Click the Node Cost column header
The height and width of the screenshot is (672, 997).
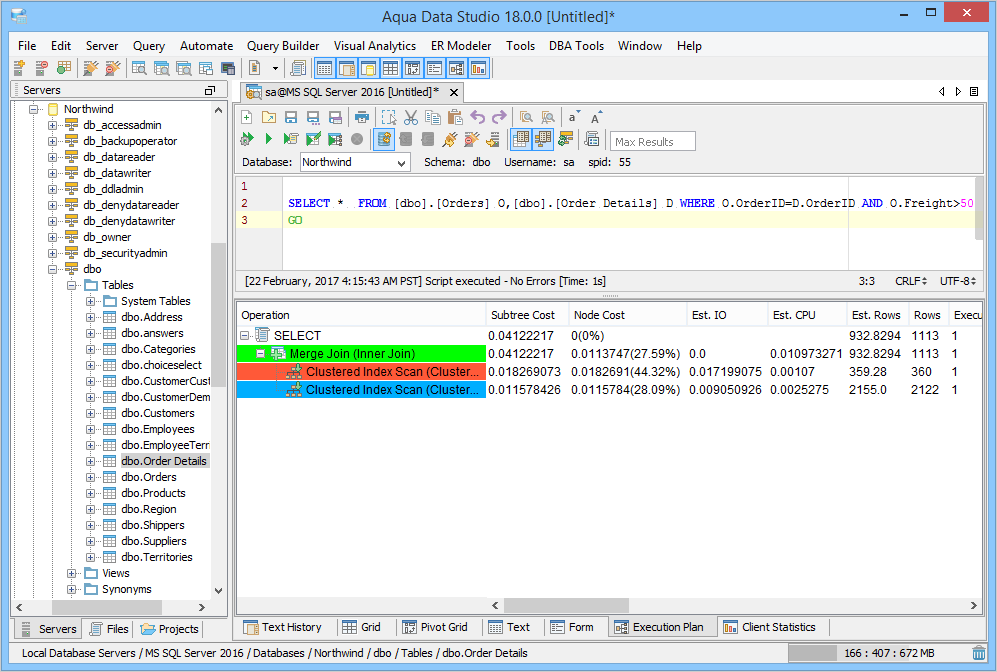[x=628, y=315]
